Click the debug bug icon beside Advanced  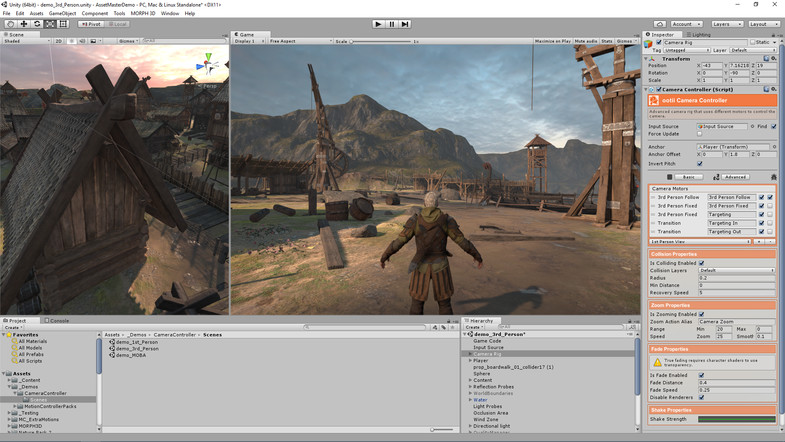(773, 177)
